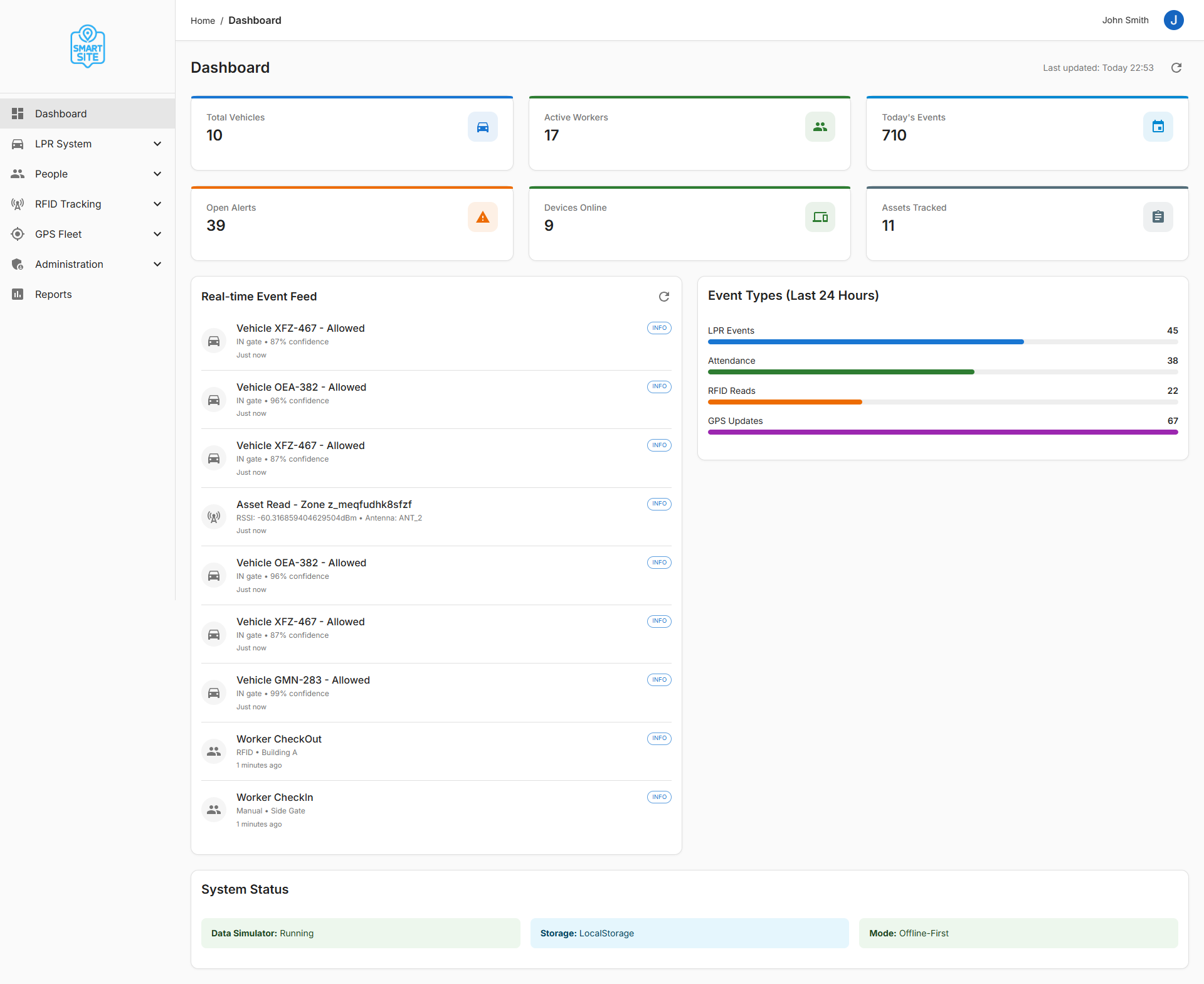Open the Home breadcrumb link

(202, 20)
